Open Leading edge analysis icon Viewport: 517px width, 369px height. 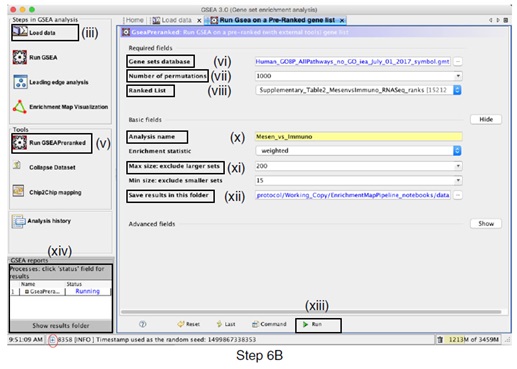click(20, 82)
